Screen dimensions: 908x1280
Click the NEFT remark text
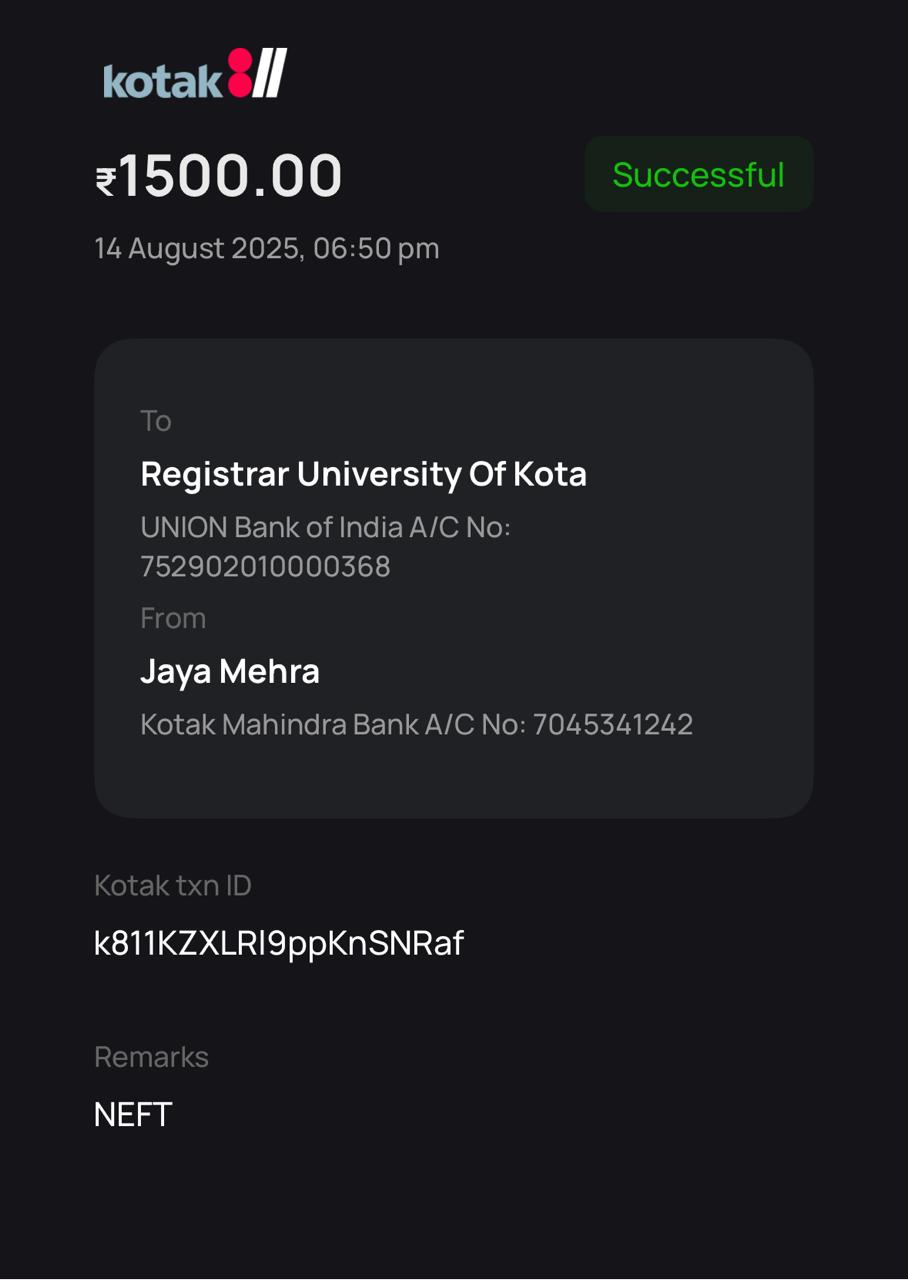[133, 1114]
